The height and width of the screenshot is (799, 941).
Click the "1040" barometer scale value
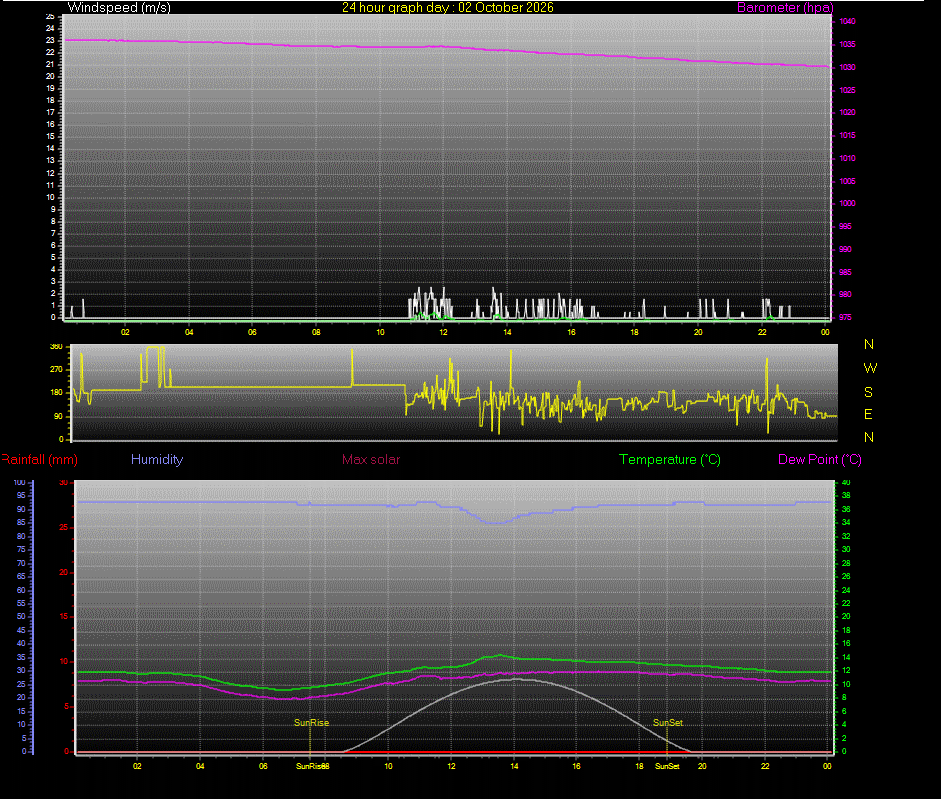pos(847,22)
